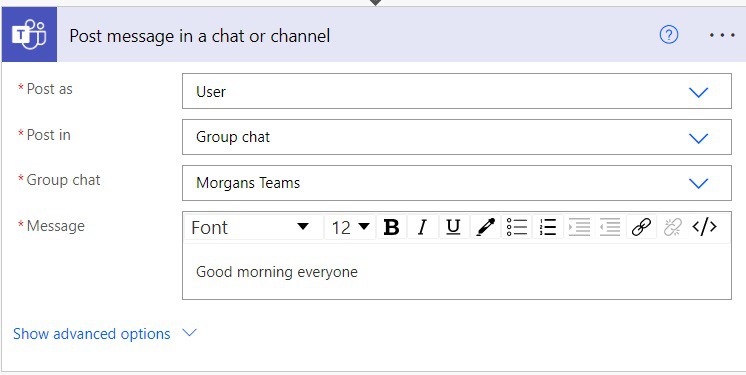Open the font color highlighter tool
746x375 pixels.
pos(485,227)
